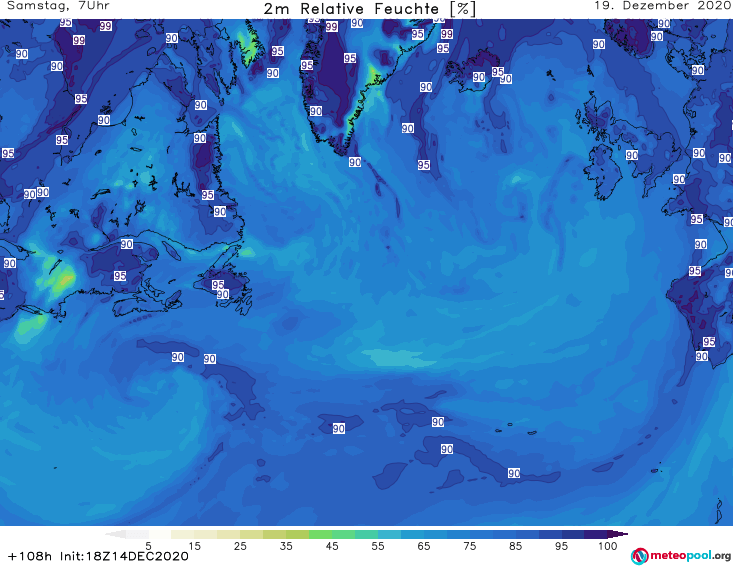This screenshot has height=566, width=733.
Task: Click the legend scale value 55
Action: tap(378, 546)
